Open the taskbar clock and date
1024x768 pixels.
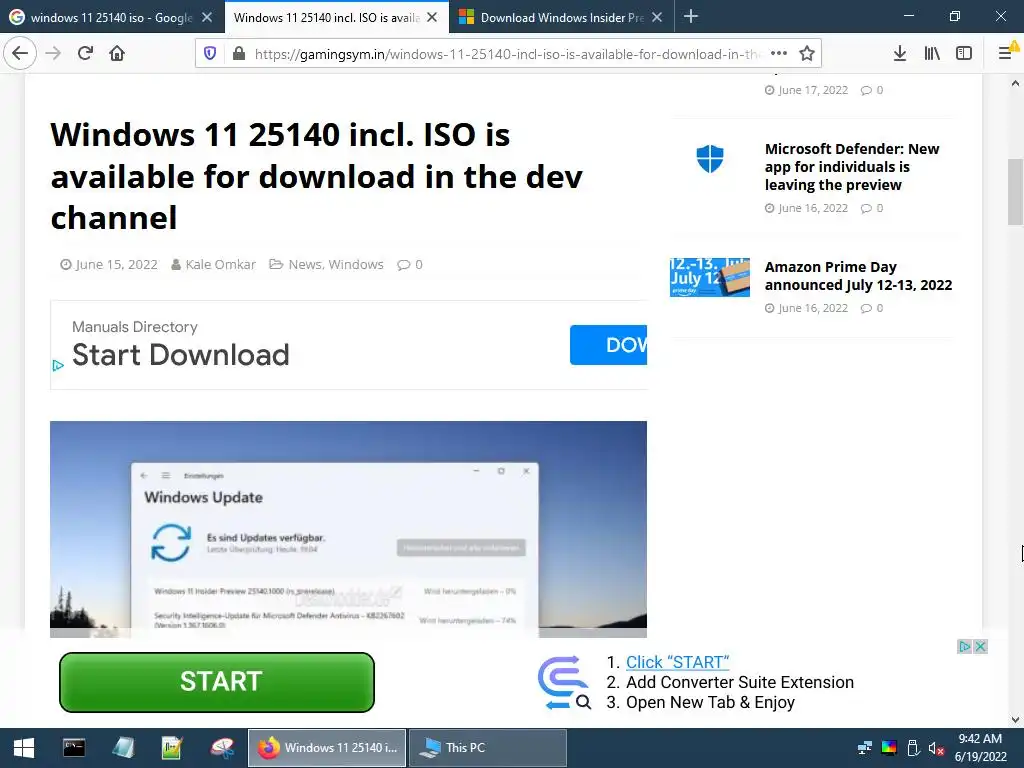click(x=980, y=748)
